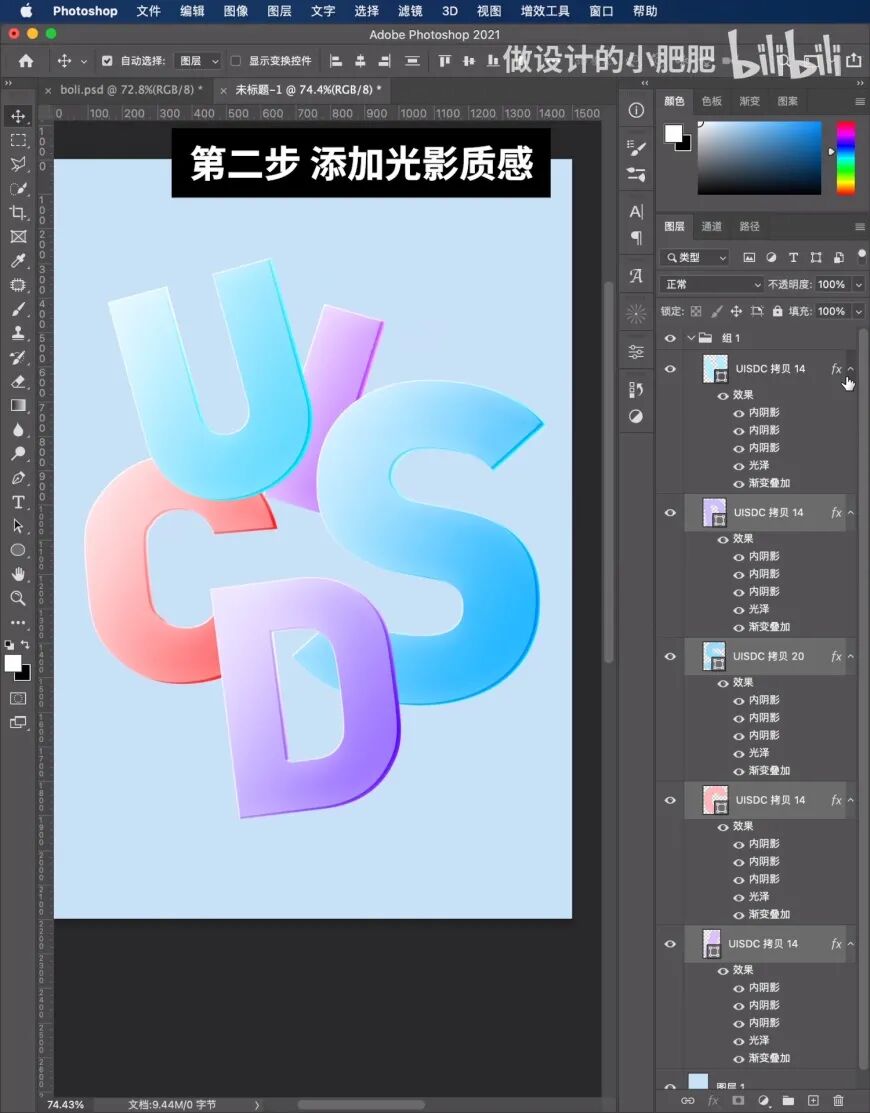Open the 图层 auto-select dropdown
The image size is (870, 1113).
(197, 61)
